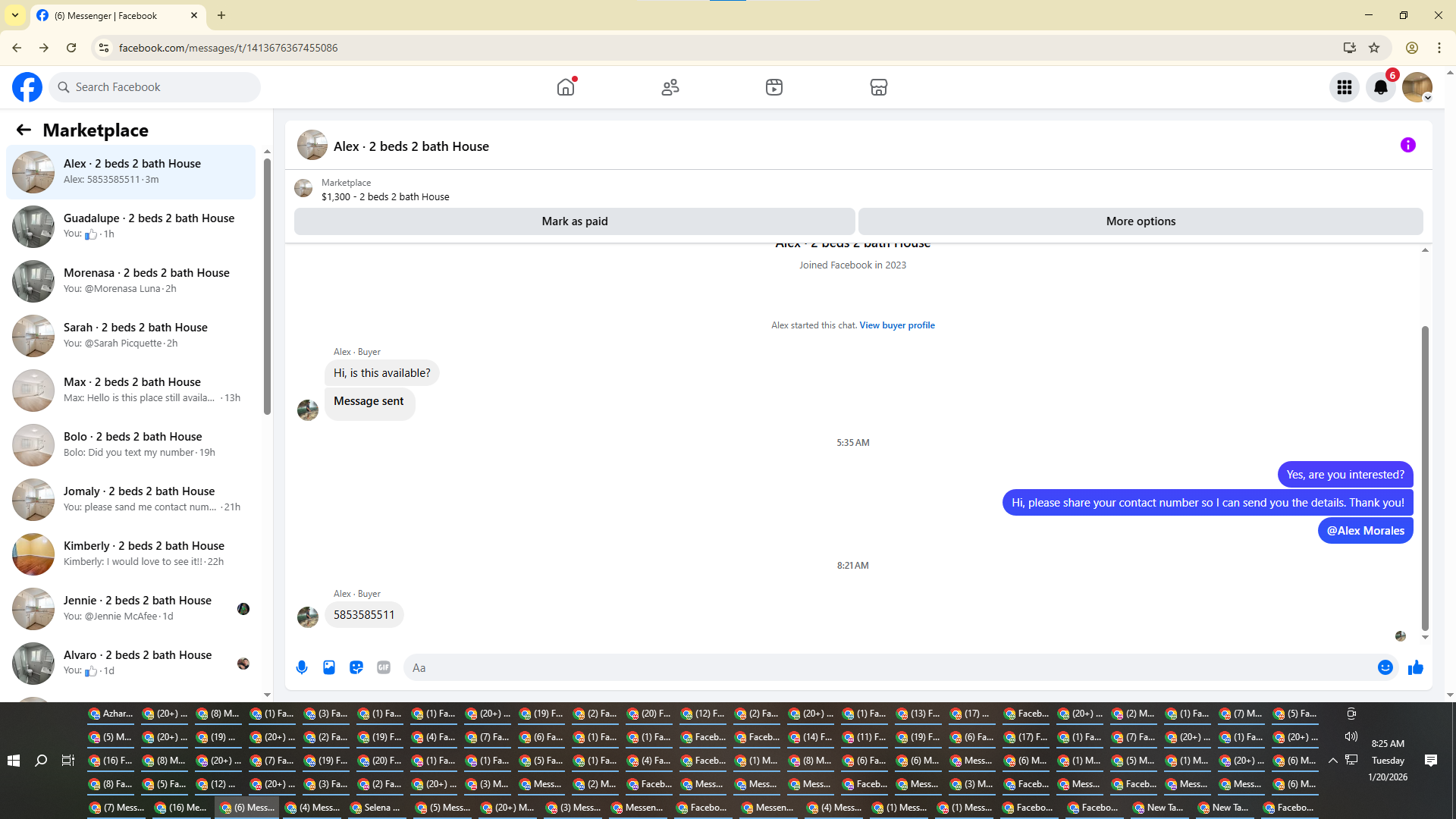Click the chat messages scrollbar
This screenshot has width=1456, height=819.
point(1425,478)
